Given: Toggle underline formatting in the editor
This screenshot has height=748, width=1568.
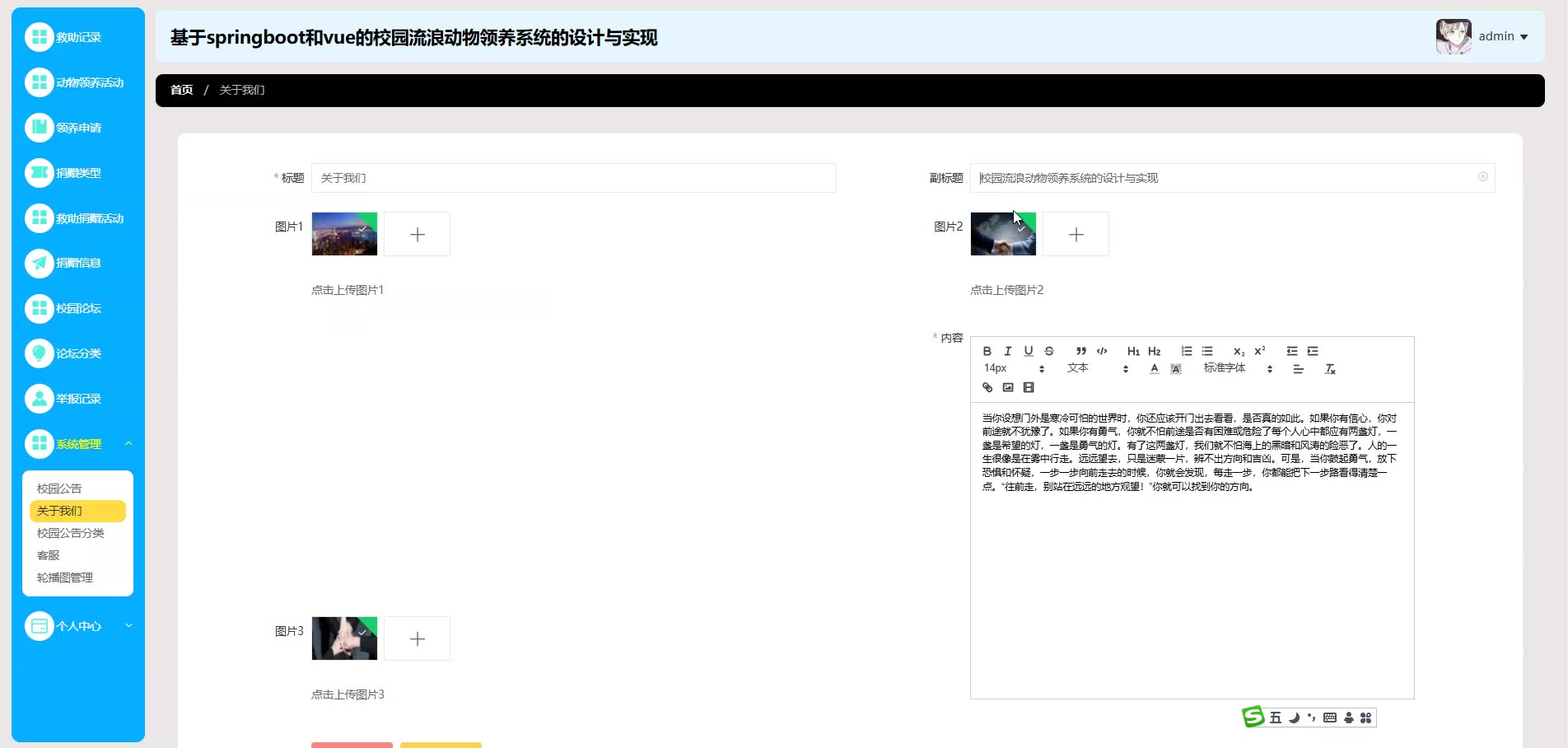Looking at the screenshot, I should [1028, 351].
